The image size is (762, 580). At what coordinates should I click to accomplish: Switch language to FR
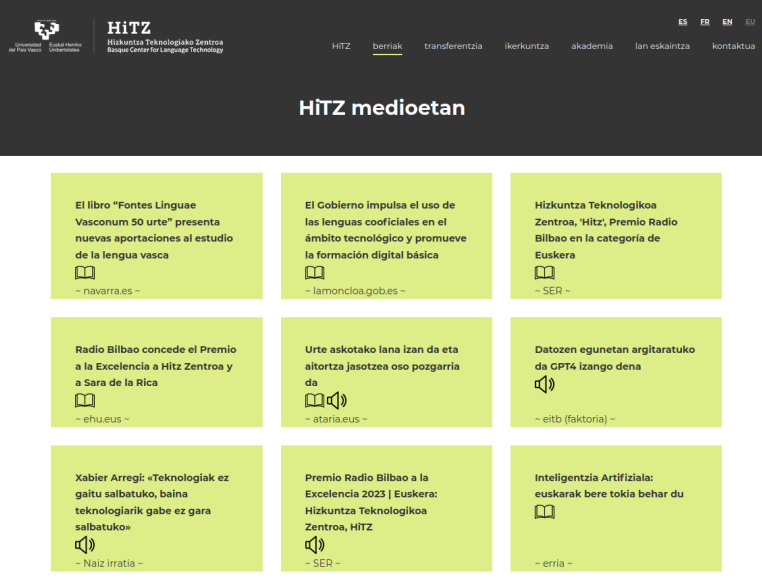[x=705, y=22]
